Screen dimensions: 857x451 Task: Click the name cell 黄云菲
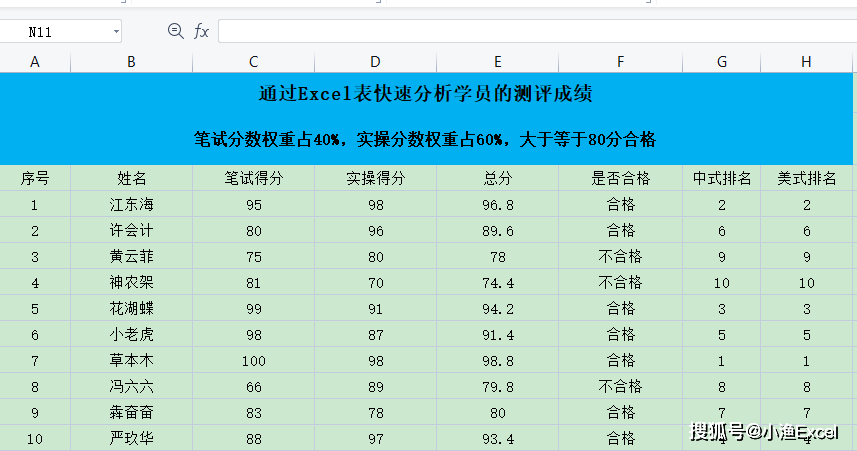tap(131, 256)
